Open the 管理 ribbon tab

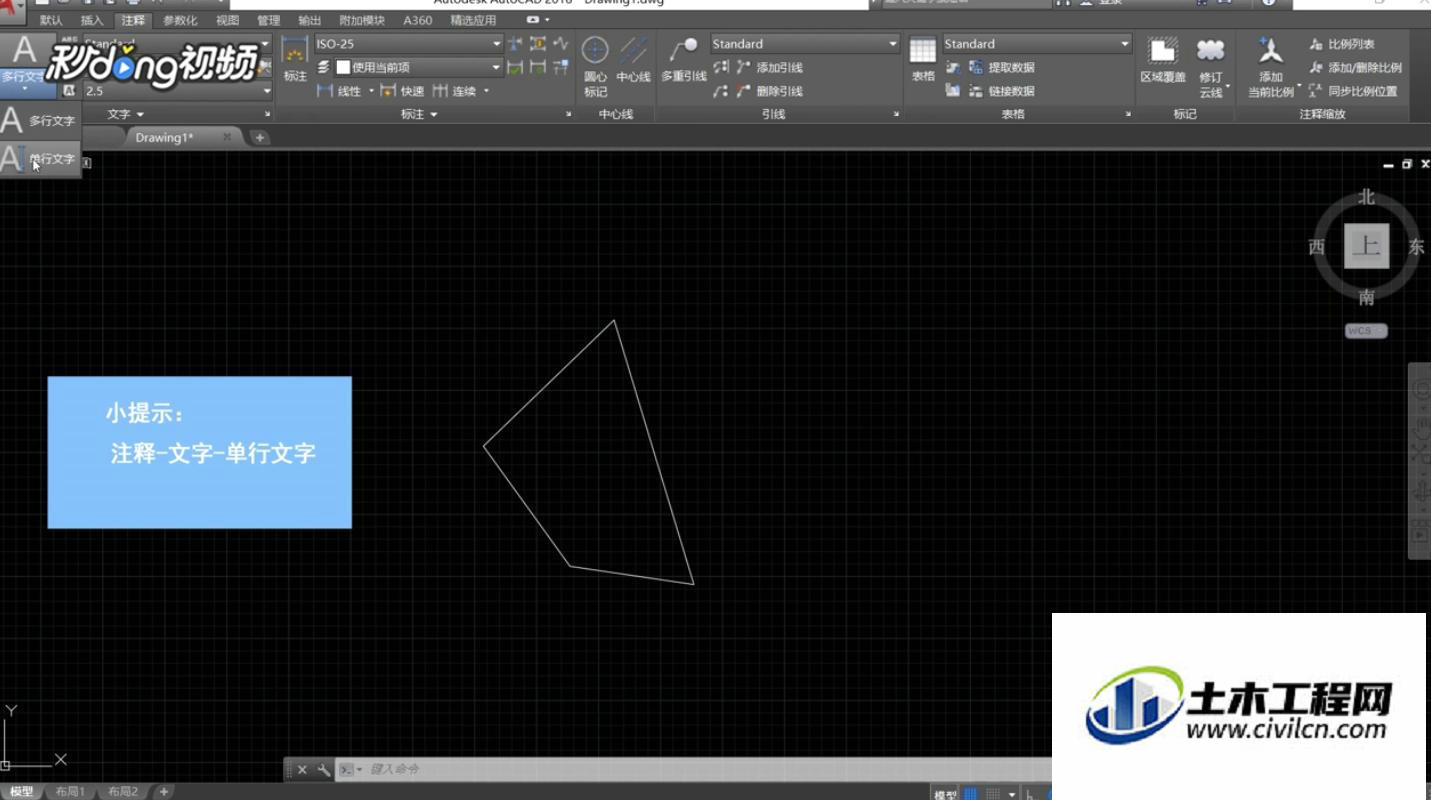click(x=268, y=20)
